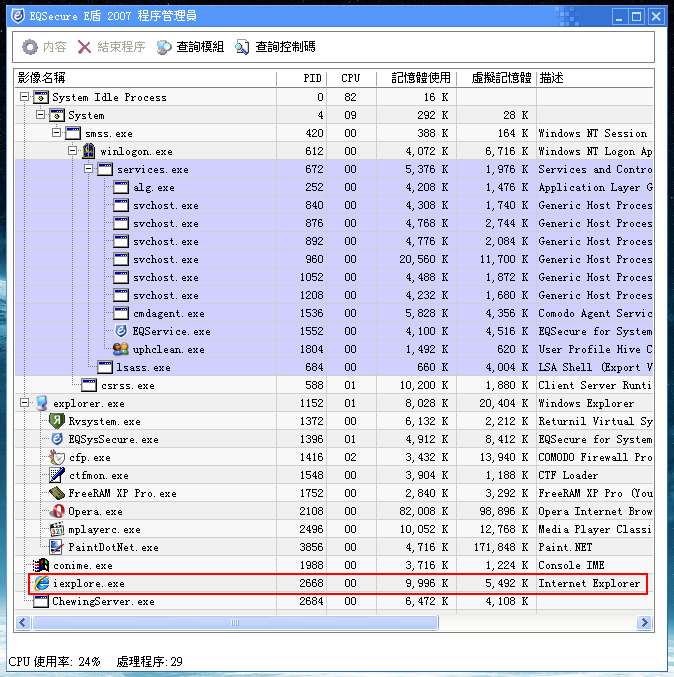Click description 'Windows Explorer'
The height and width of the screenshot is (677, 674).
click(x=586, y=403)
